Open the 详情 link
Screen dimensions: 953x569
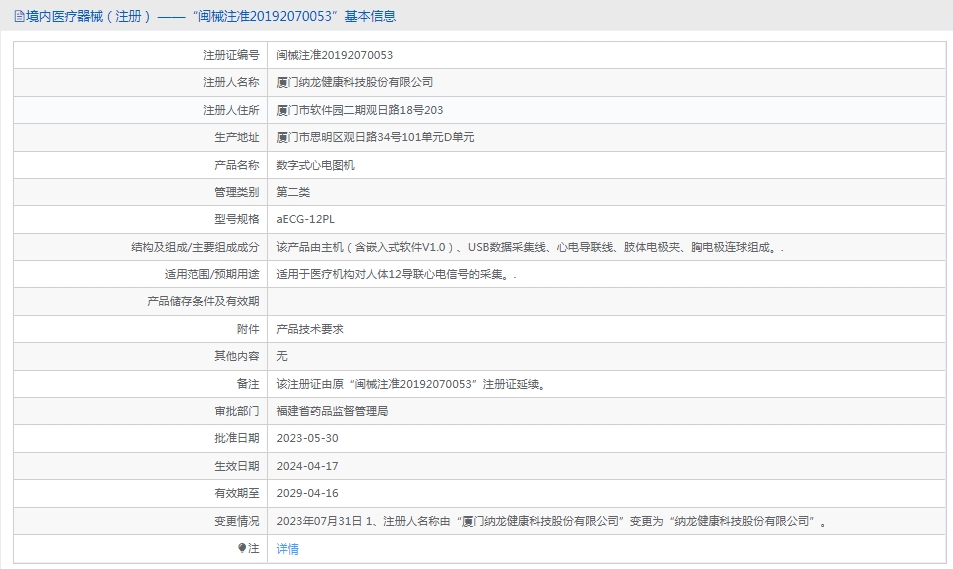[x=287, y=549]
